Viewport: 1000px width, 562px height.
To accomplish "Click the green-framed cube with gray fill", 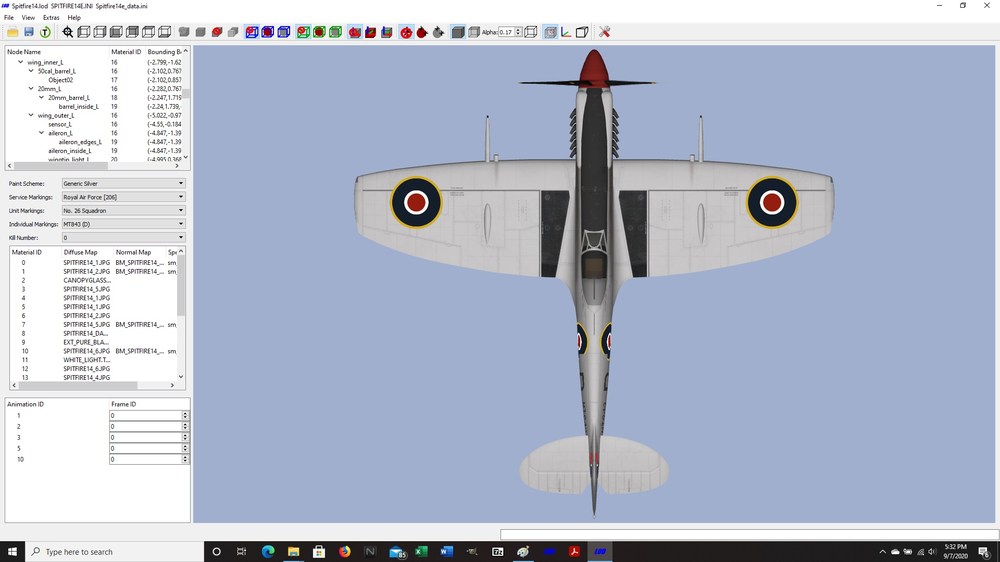I will [x=335, y=32].
